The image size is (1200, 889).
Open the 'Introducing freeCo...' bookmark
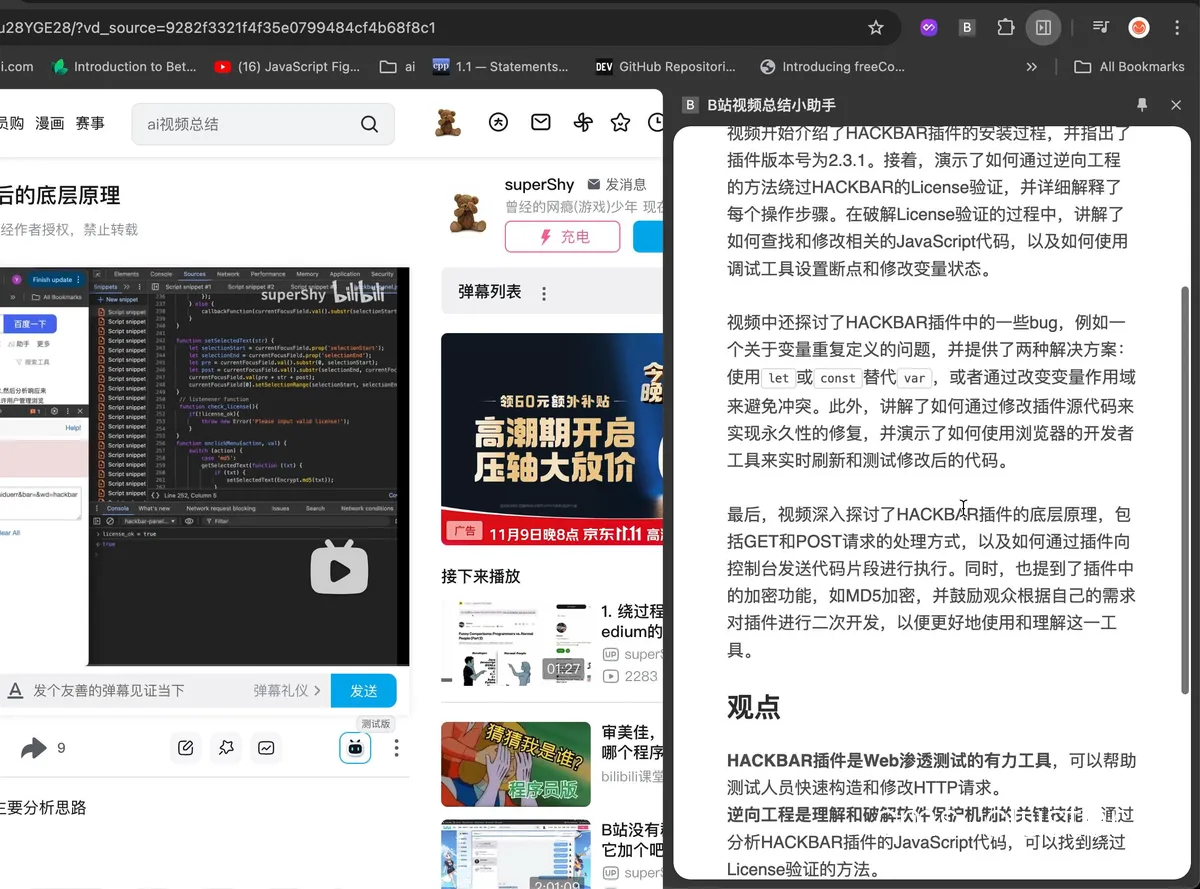click(833, 67)
